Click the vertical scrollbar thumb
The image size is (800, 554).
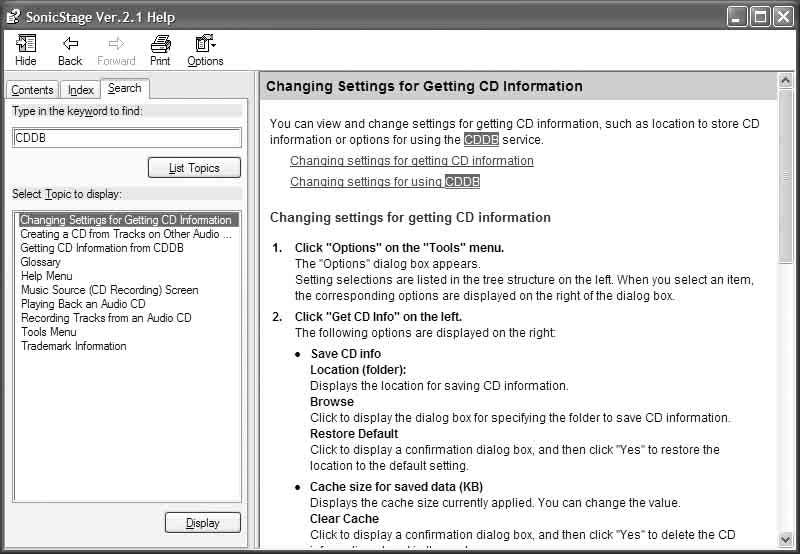pyautogui.click(x=785, y=176)
